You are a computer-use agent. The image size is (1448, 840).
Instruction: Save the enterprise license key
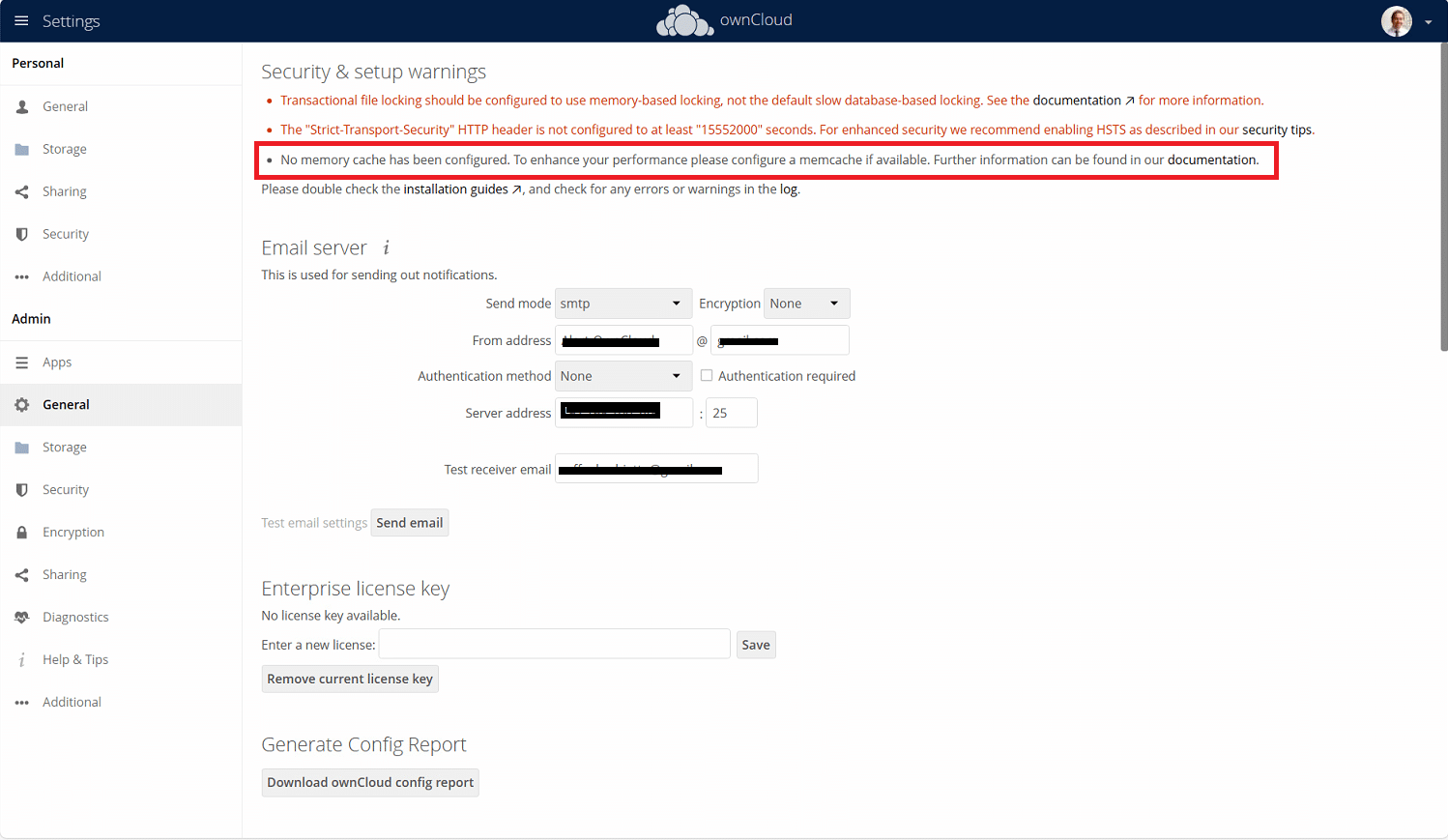pyautogui.click(x=756, y=645)
